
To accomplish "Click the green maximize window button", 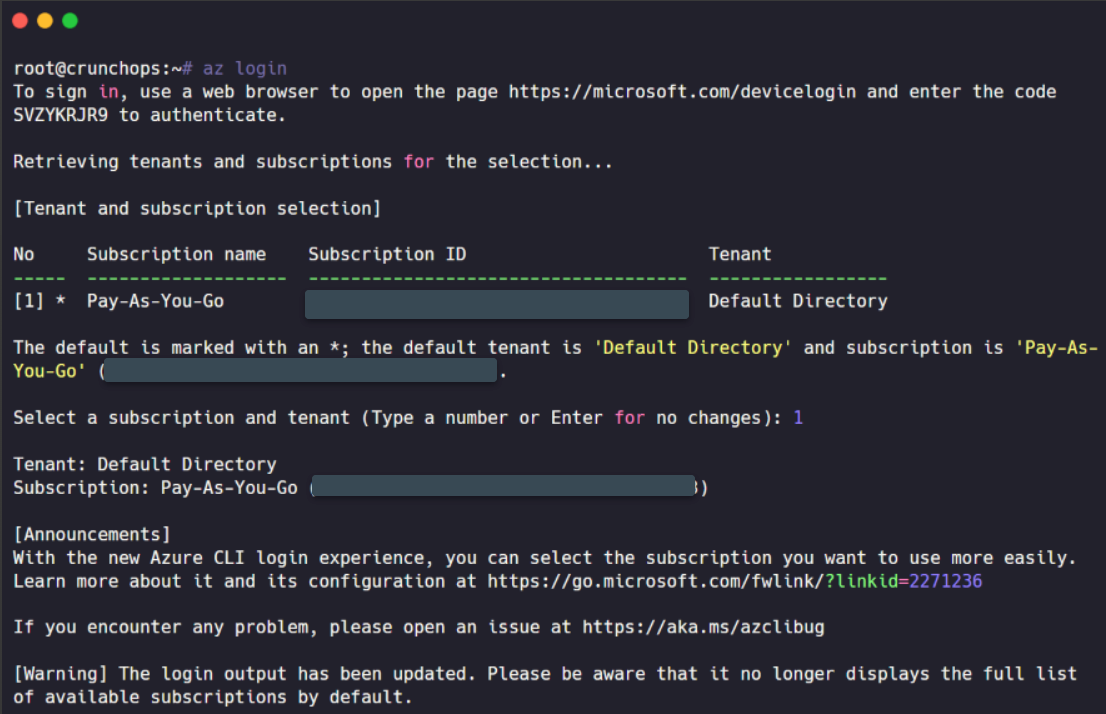I will (x=70, y=20).
